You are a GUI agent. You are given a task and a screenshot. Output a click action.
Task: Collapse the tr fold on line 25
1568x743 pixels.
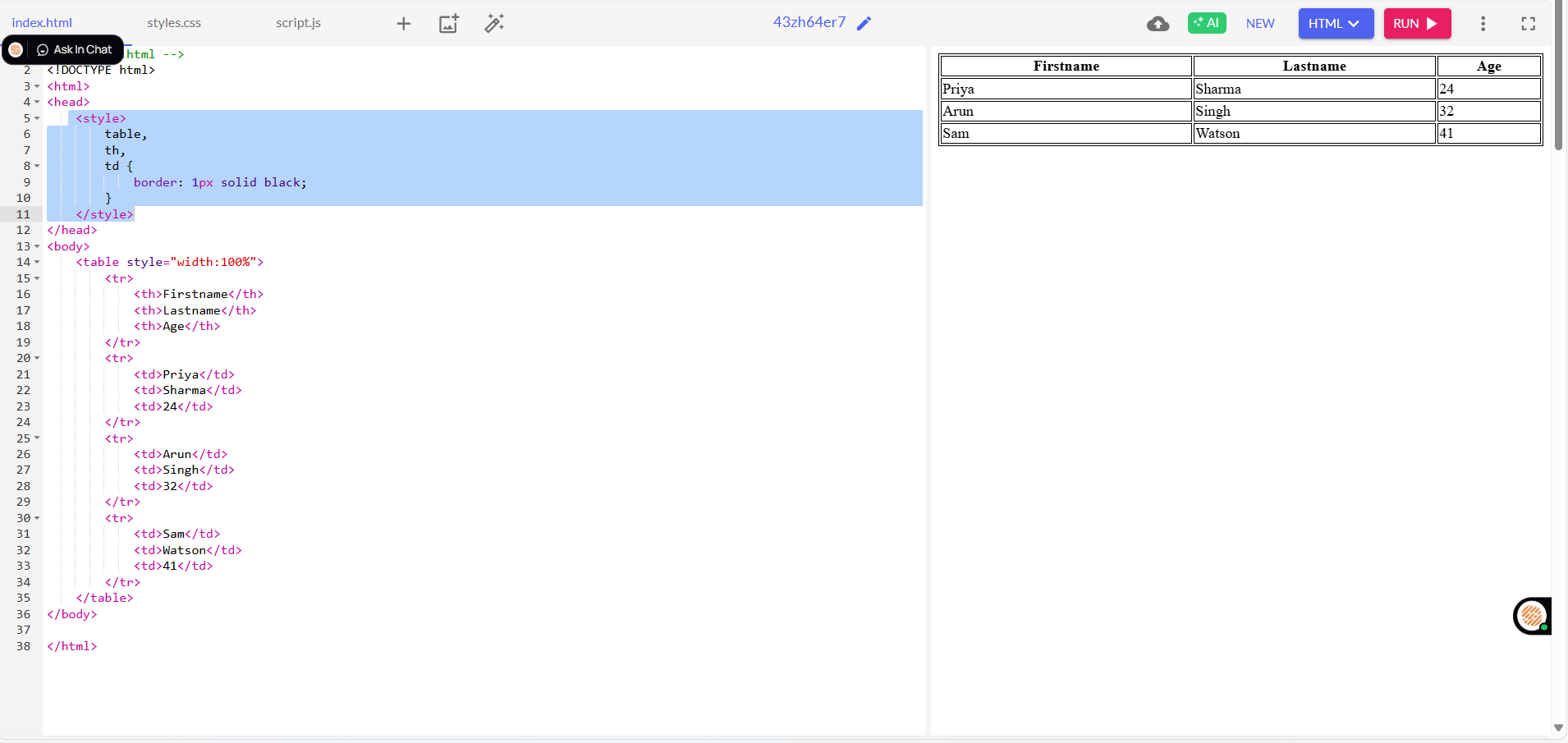point(37,438)
